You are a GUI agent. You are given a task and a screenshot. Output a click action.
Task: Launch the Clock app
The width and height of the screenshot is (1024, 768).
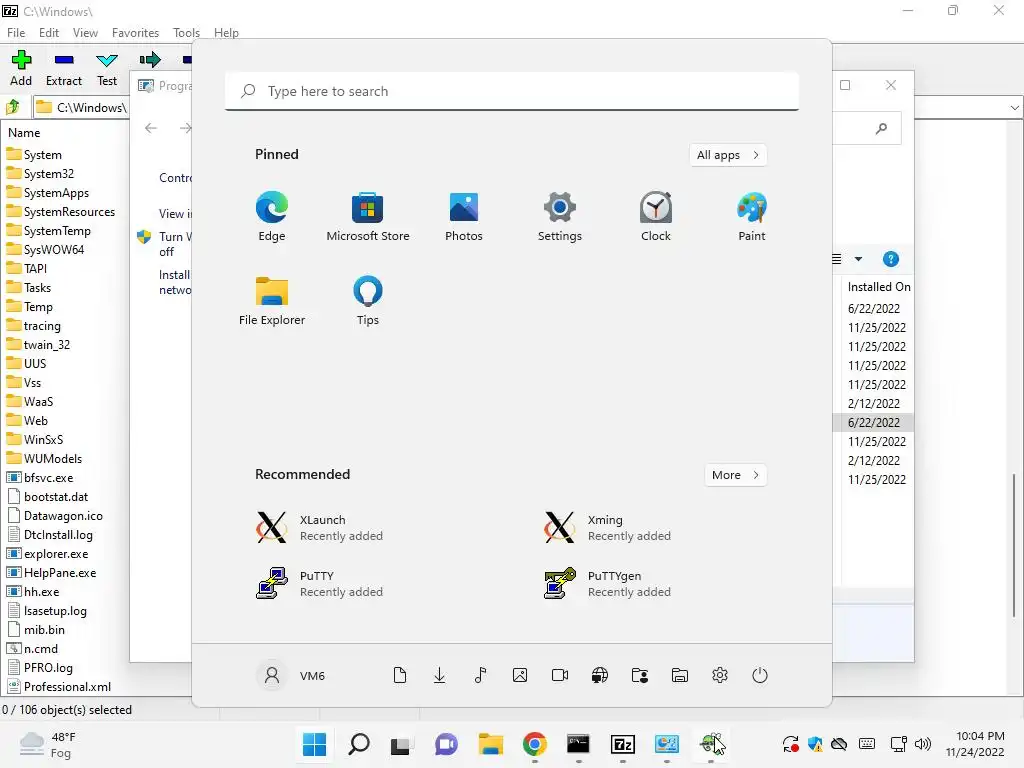[656, 217]
